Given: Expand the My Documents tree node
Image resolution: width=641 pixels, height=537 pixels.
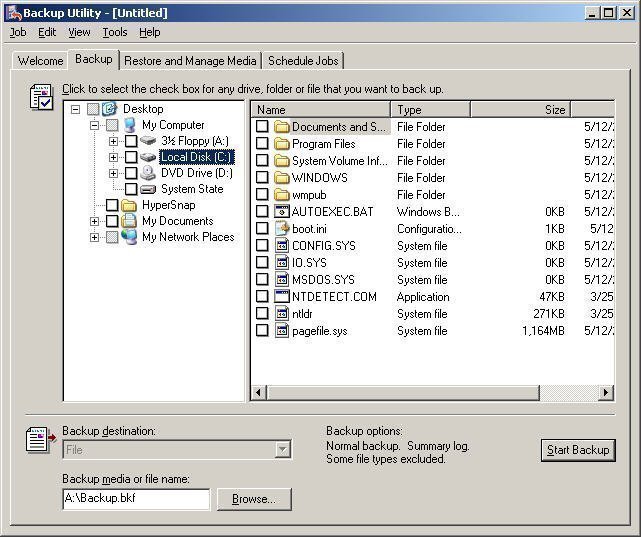Looking at the screenshot, I should (95, 221).
